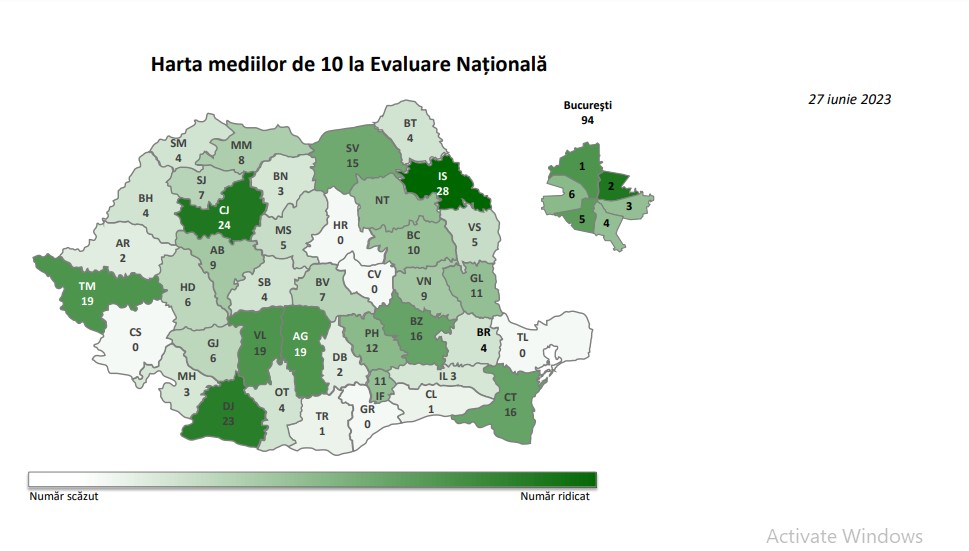
Task: Click Sector 2 in the București inset map
Action: tap(612, 185)
